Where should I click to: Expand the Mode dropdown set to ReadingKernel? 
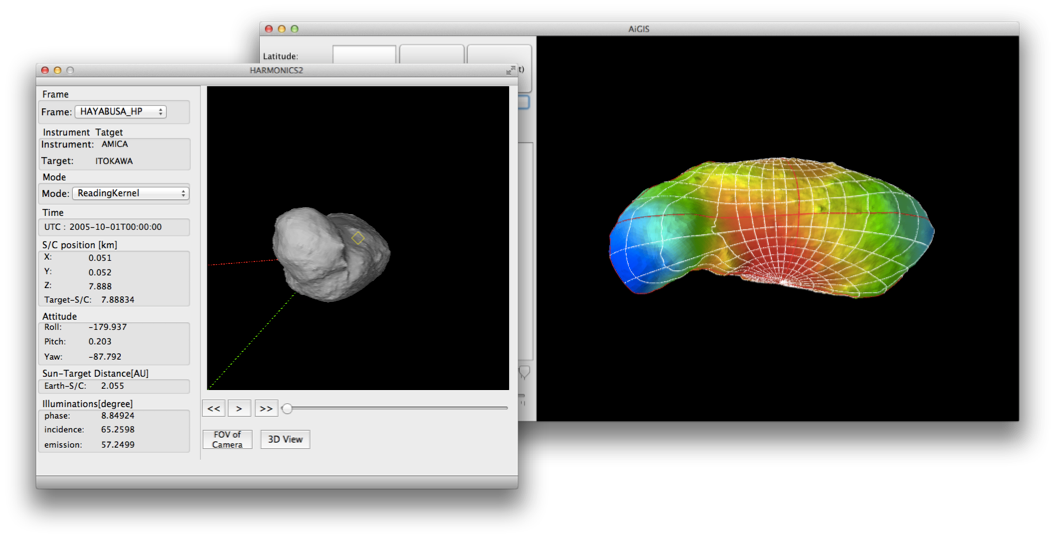click(129, 193)
